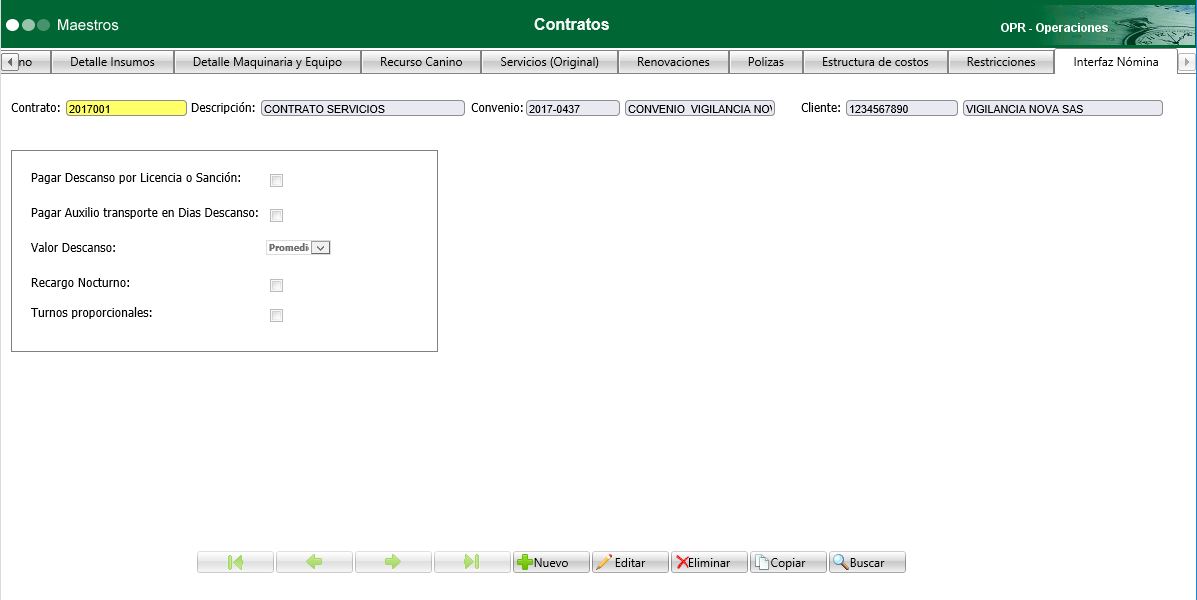Open the Estructura de costos tab
The height and width of the screenshot is (600, 1197).
pyautogui.click(x=875, y=62)
